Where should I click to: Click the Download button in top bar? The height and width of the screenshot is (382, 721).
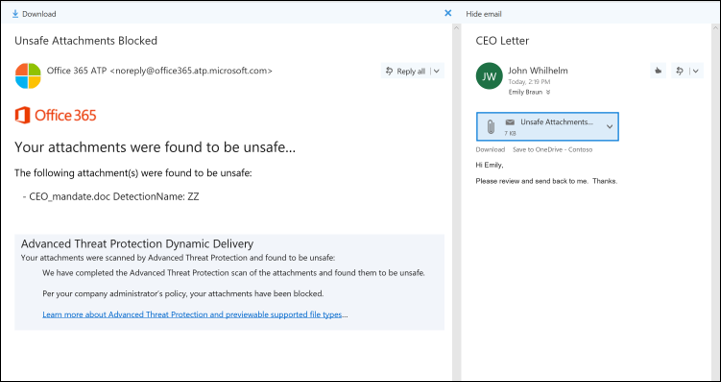pos(34,14)
